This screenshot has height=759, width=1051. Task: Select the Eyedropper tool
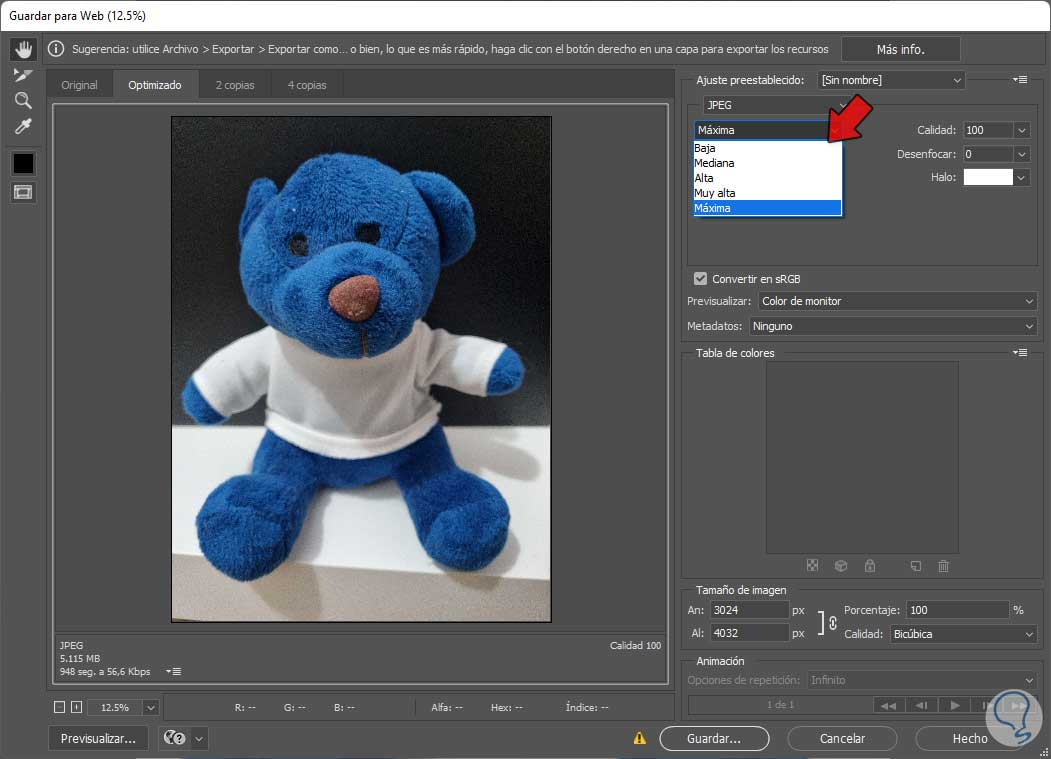(23, 126)
